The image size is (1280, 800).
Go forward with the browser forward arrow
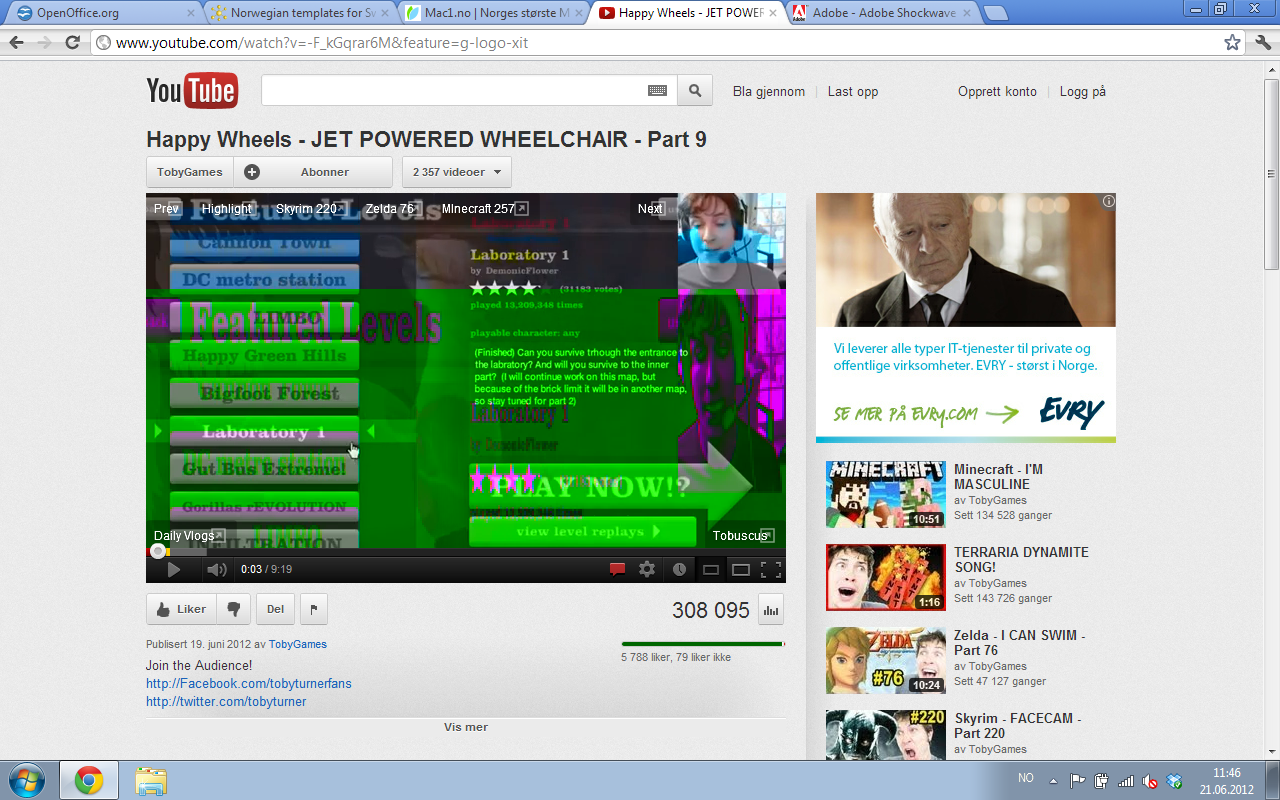click(x=44, y=43)
